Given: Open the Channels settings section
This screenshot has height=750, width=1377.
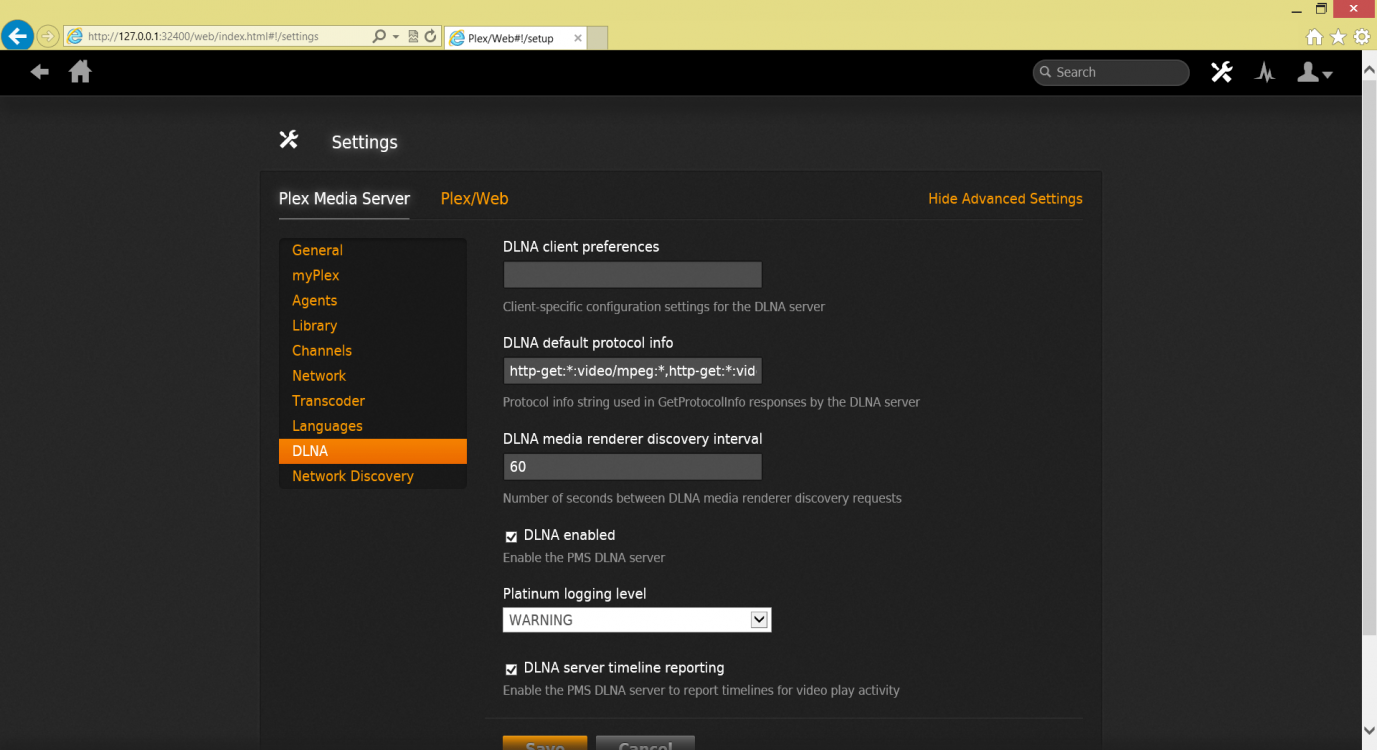Looking at the screenshot, I should click(373, 350).
